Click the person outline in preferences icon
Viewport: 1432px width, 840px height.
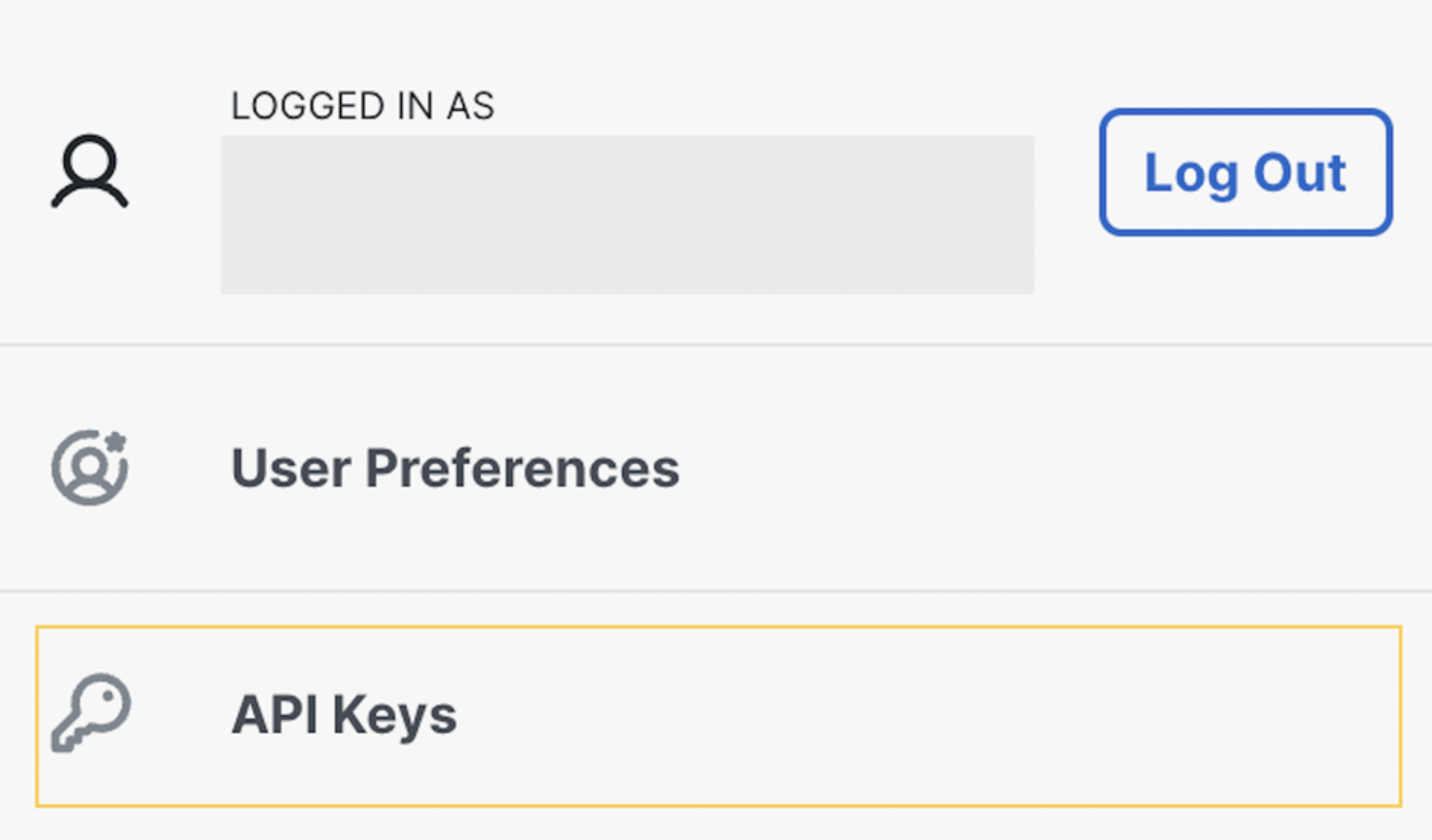pyautogui.click(x=89, y=473)
